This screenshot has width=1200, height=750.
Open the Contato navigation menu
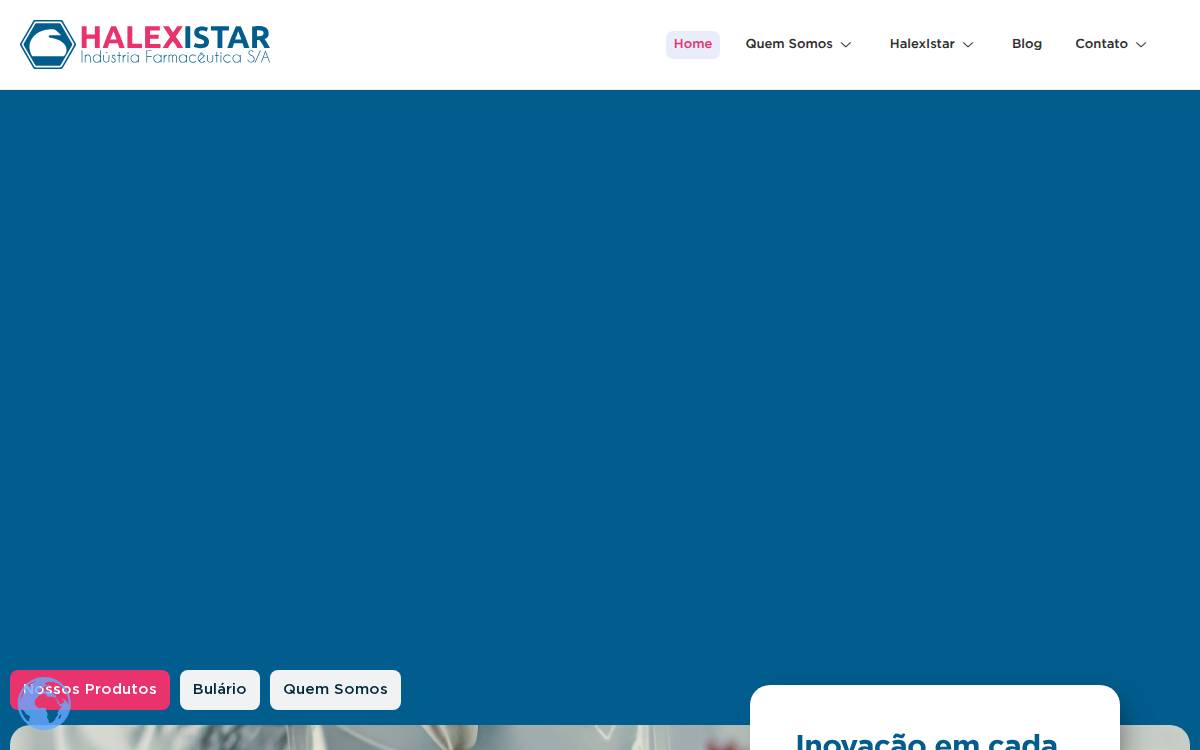(1101, 44)
